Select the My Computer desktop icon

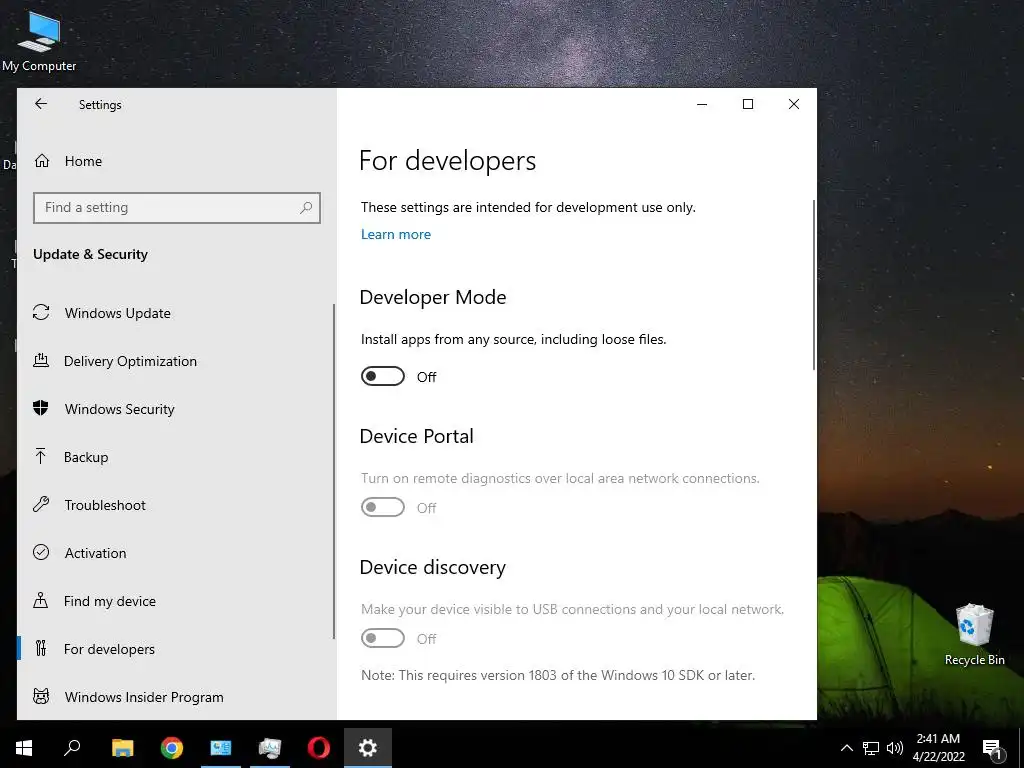click(x=39, y=42)
